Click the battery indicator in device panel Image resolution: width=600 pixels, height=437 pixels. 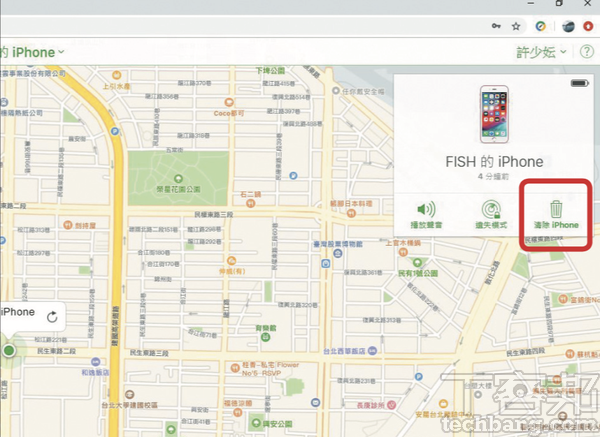(x=580, y=83)
